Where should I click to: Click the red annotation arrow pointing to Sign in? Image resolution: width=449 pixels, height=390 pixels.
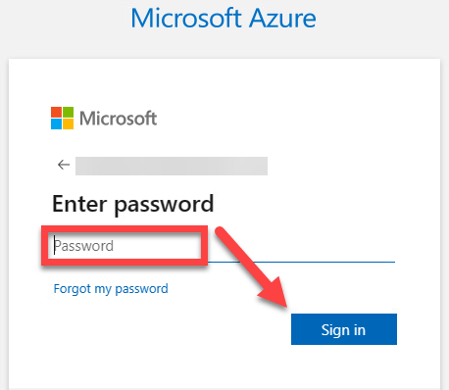pyautogui.click(x=253, y=268)
